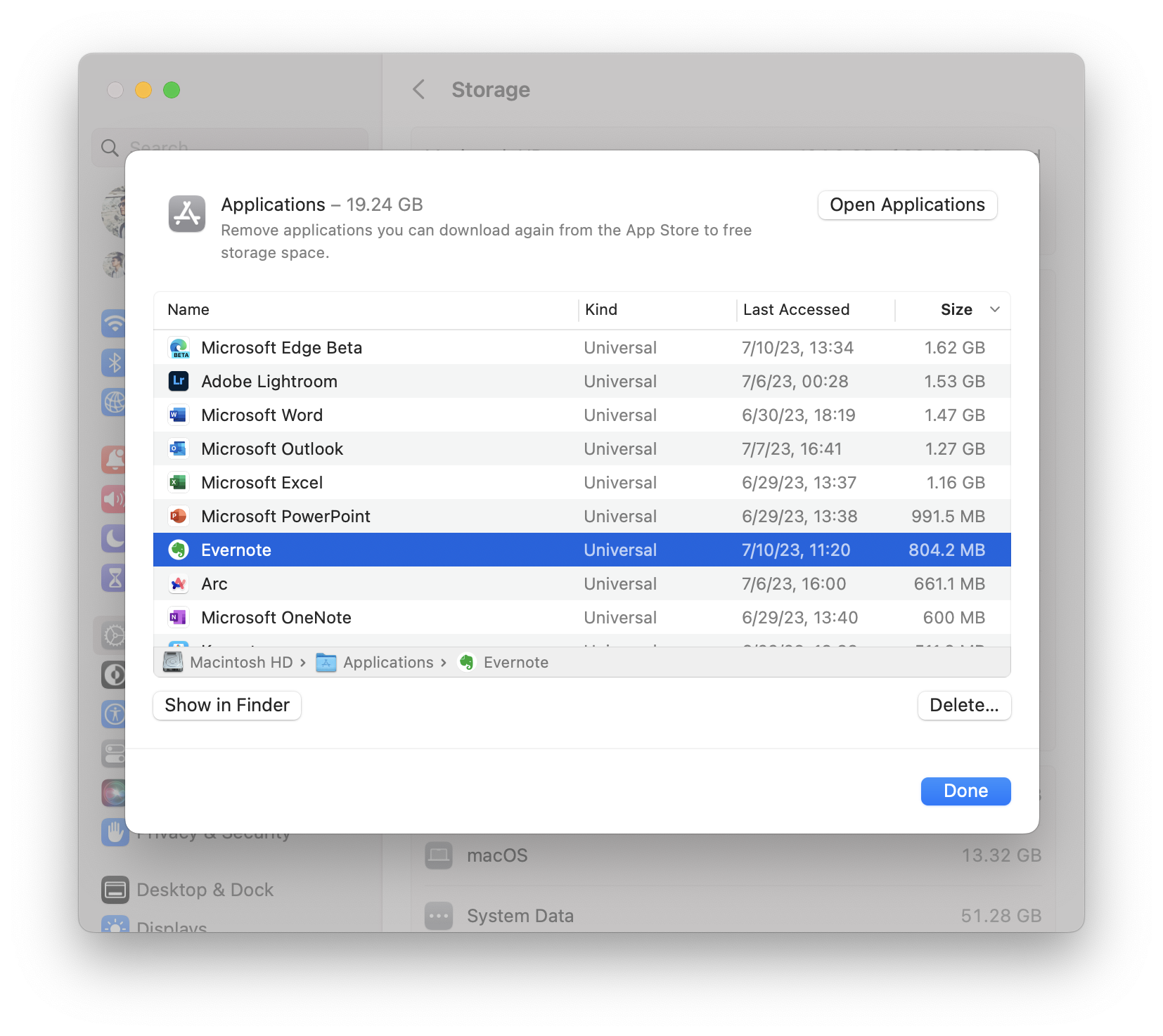Go back using the chevron beside Storage
Image resolution: width=1163 pixels, height=1036 pixels.
419,90
